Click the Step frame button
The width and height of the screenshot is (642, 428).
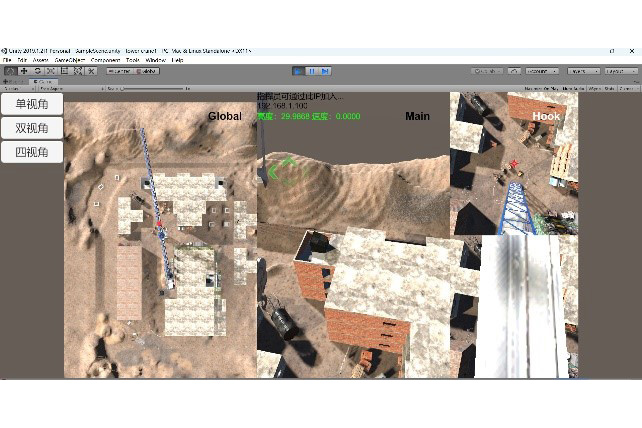pyautogui.click(x=324, y=71)
